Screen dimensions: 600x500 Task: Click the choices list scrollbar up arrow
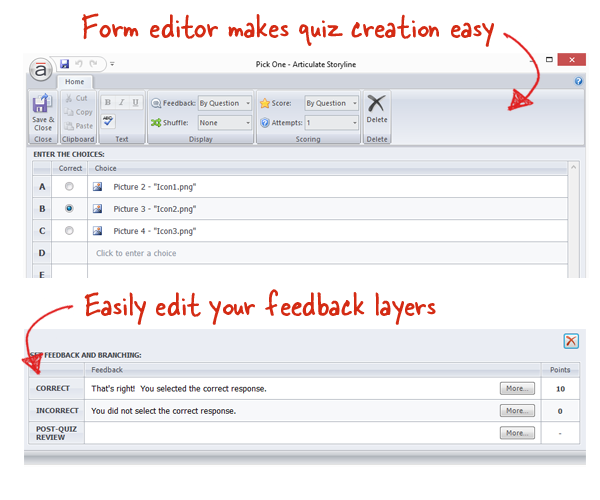pos(573,167)
